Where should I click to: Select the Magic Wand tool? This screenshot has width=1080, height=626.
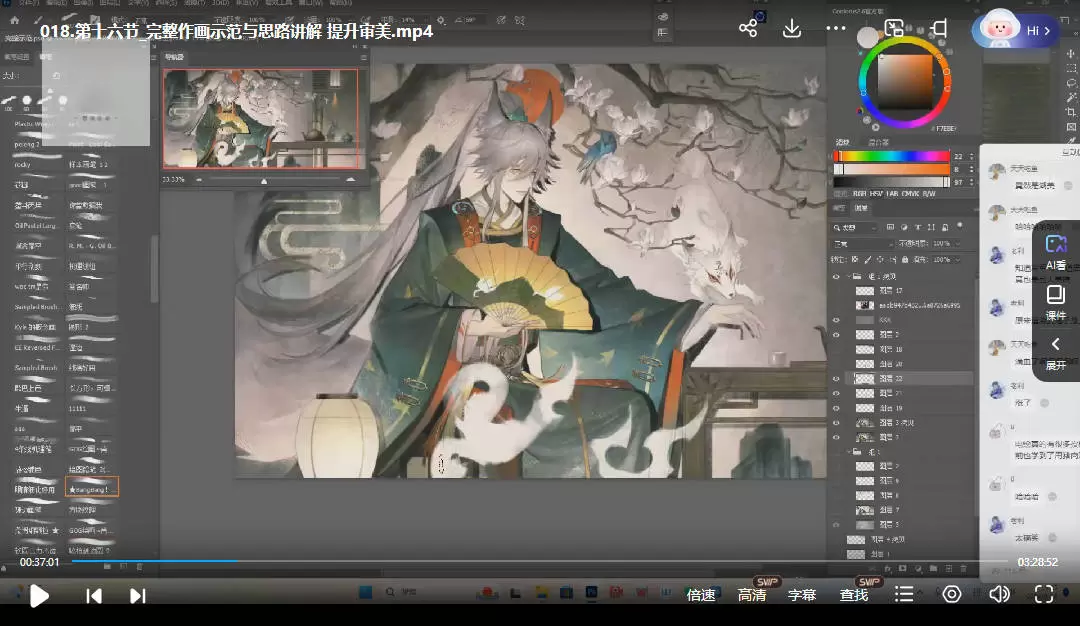1071,97
